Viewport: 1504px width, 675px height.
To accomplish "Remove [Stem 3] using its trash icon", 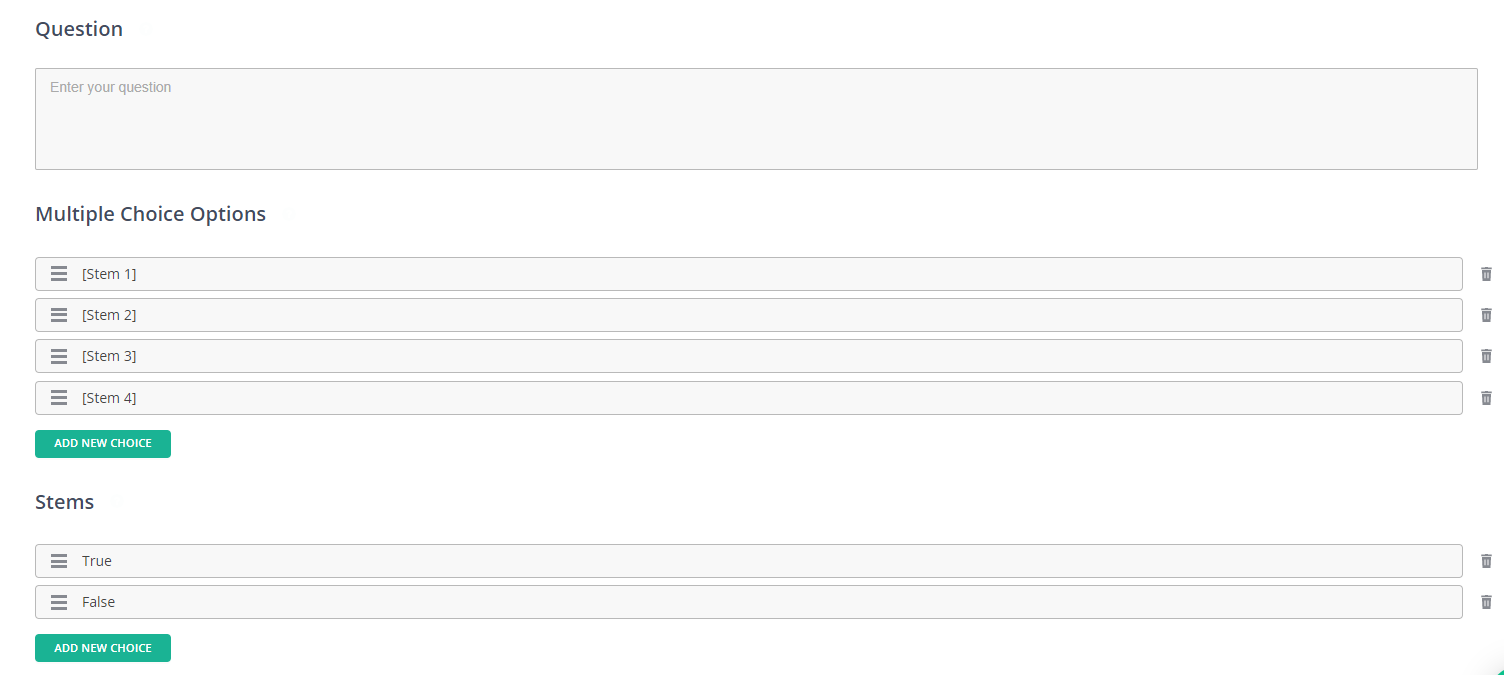I will point(1486,356).
